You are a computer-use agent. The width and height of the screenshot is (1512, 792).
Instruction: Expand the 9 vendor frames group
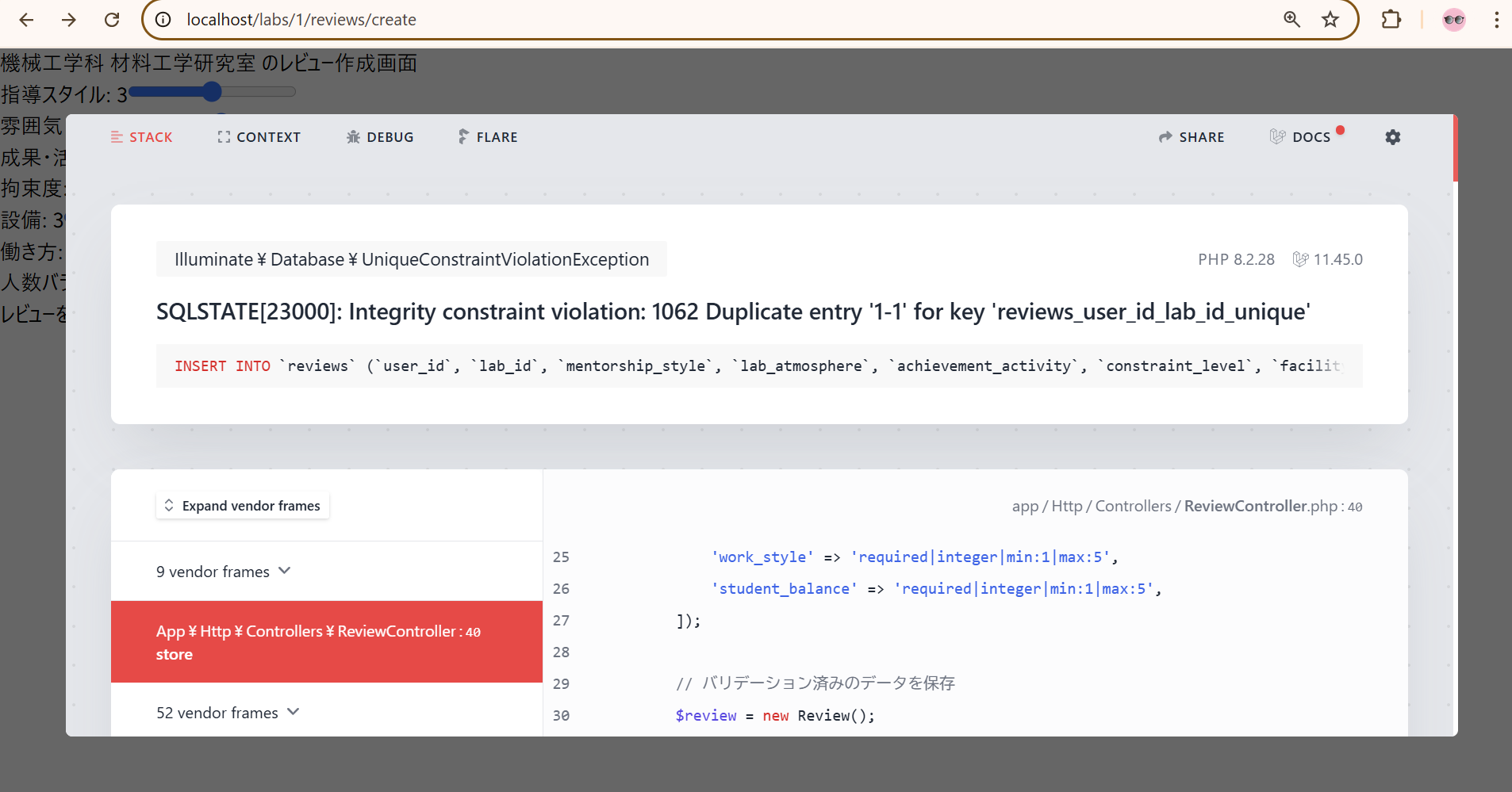[x=224, y=572]
